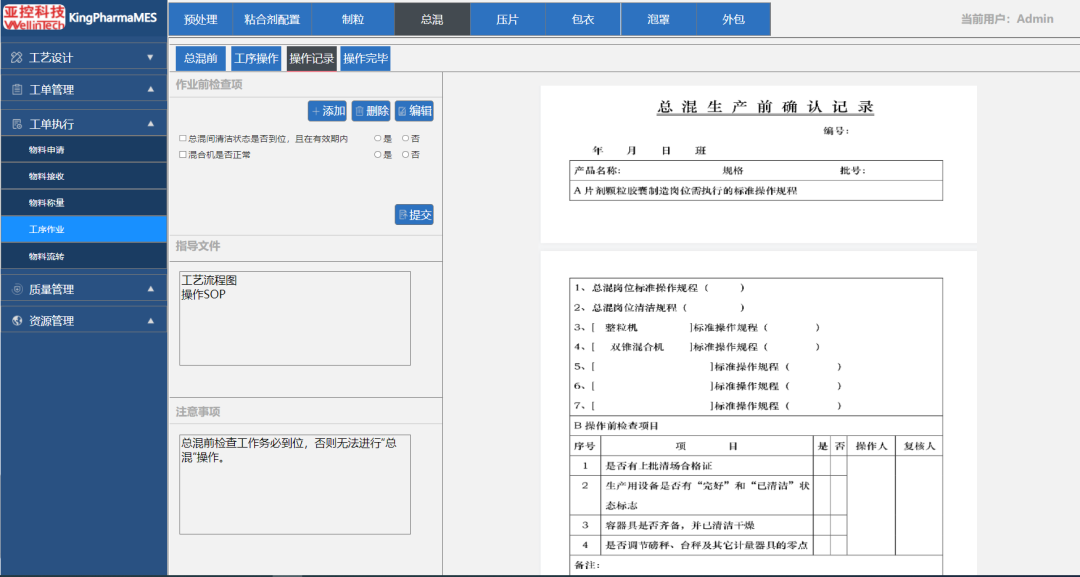Check the 混合机是否正常 checkbox
1080x577 pixels.
183,155
